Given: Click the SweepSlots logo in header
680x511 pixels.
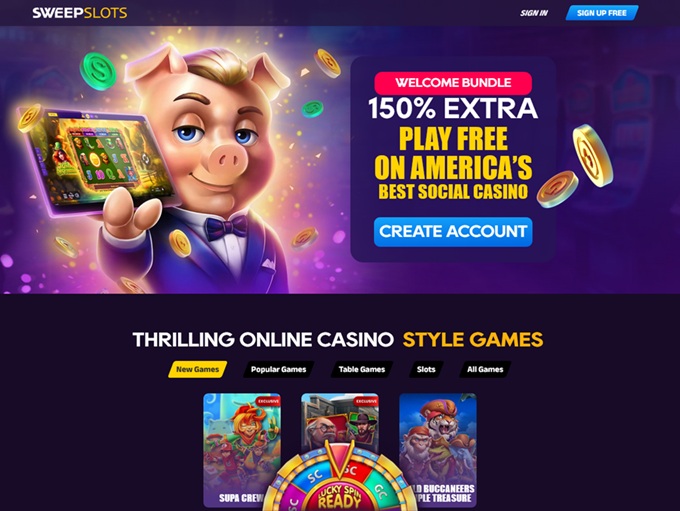Looking at the screenshot, I should (x=80, y=13).
